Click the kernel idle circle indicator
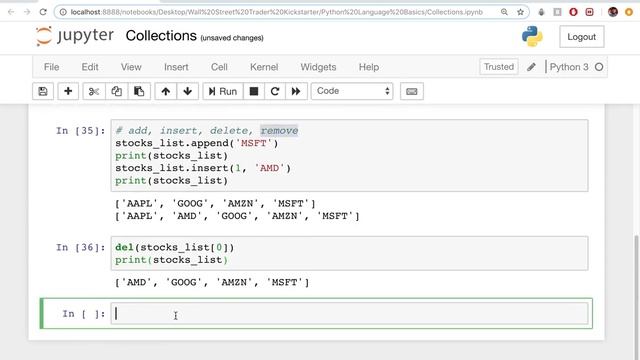 coord(599,67)
